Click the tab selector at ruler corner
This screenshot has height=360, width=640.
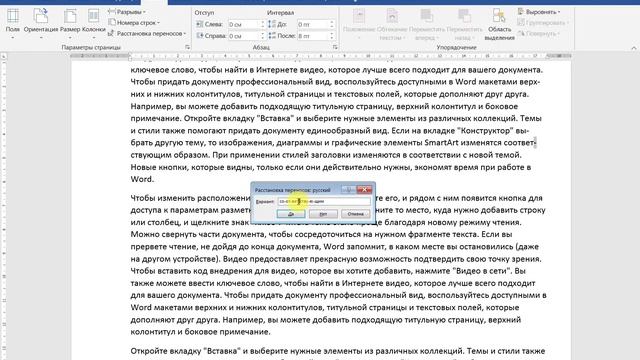coord(4,56)
